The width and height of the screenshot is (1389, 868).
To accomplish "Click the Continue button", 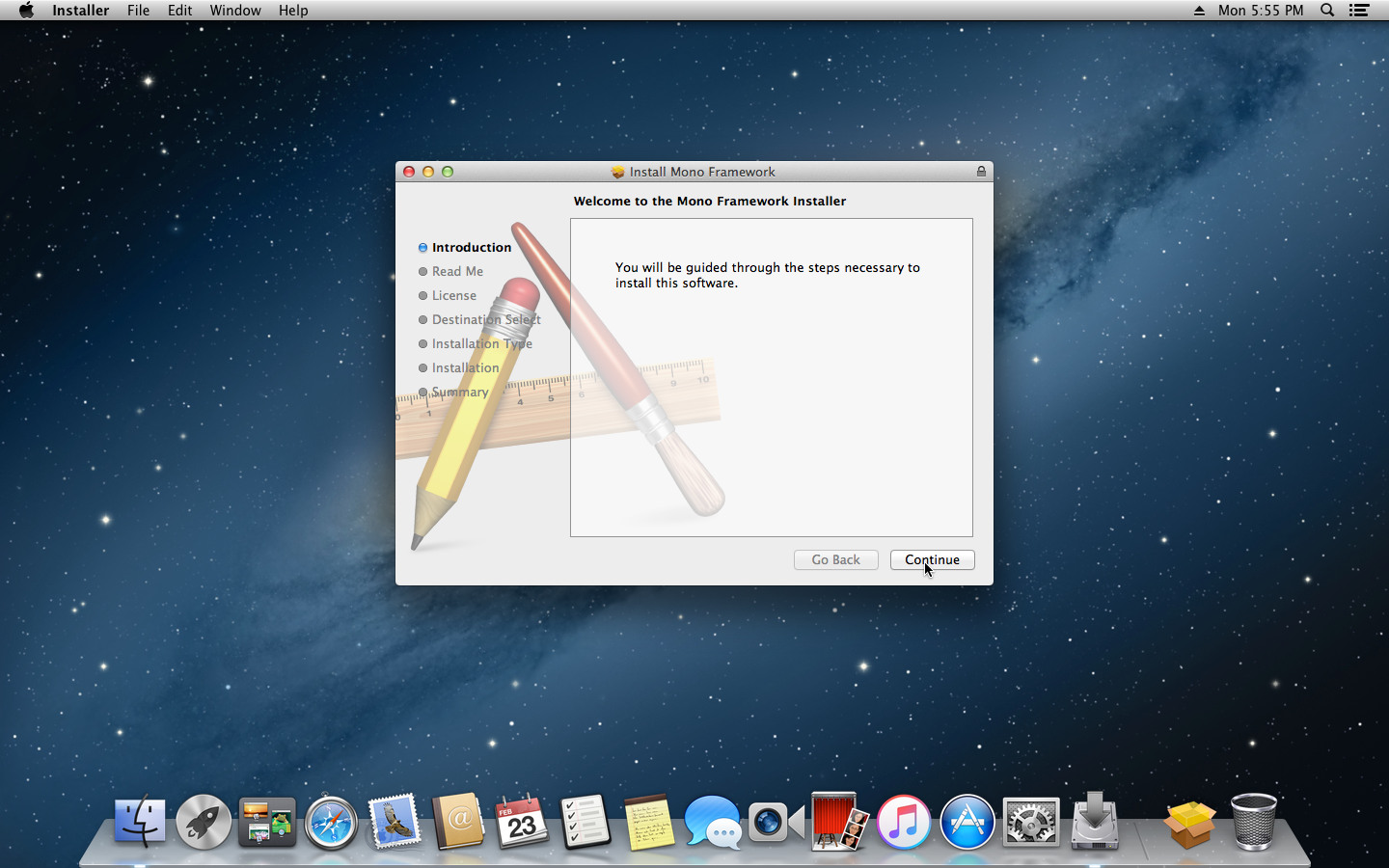I will pyautogui.click(x=932, y=560).
